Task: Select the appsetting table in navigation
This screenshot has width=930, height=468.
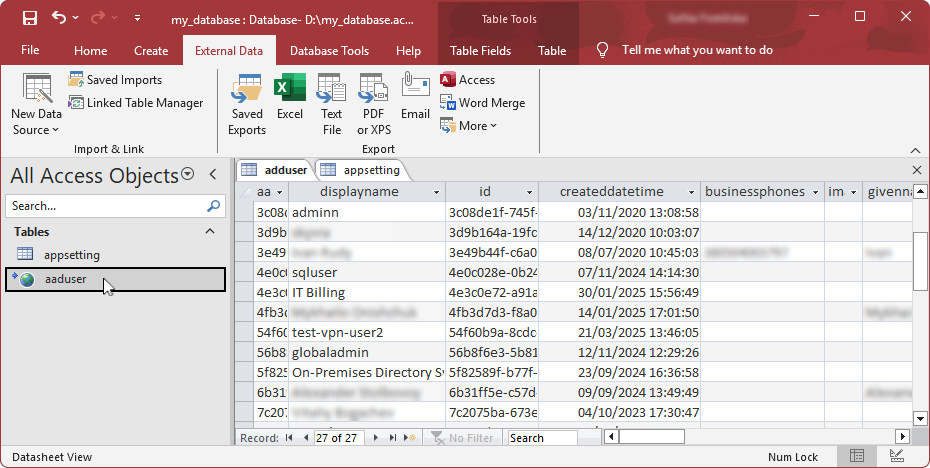Action: coord(115,254)
